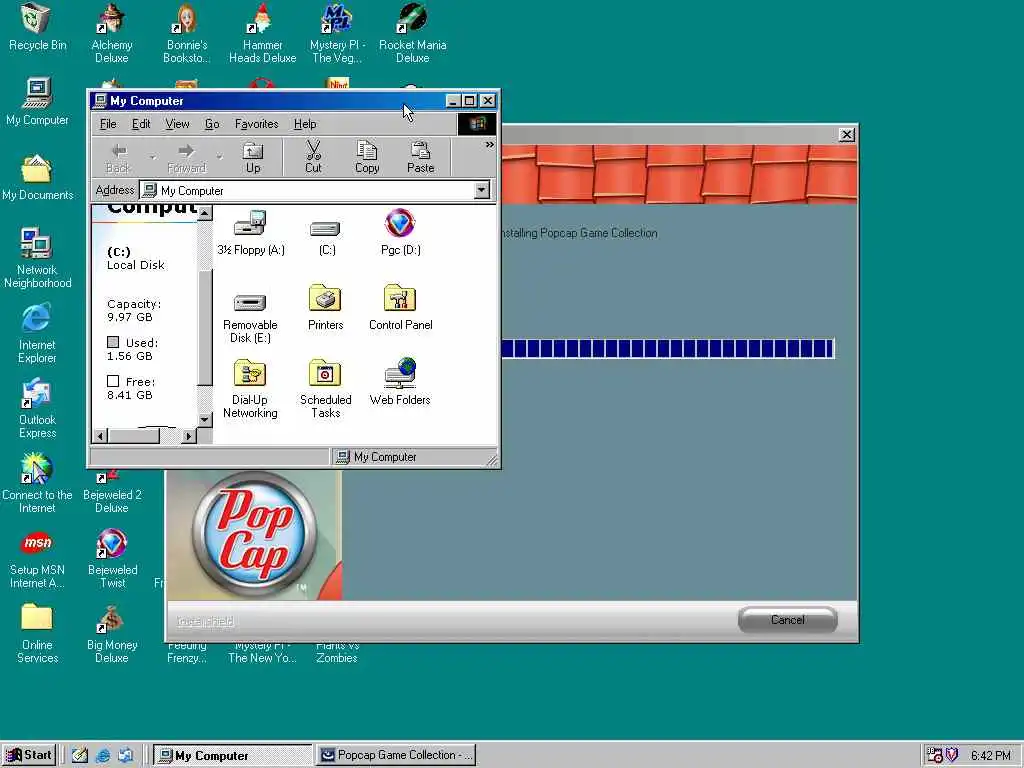Cancel the Popcap installation
This screenshot has width=1024, height=768.
[788, 620]
